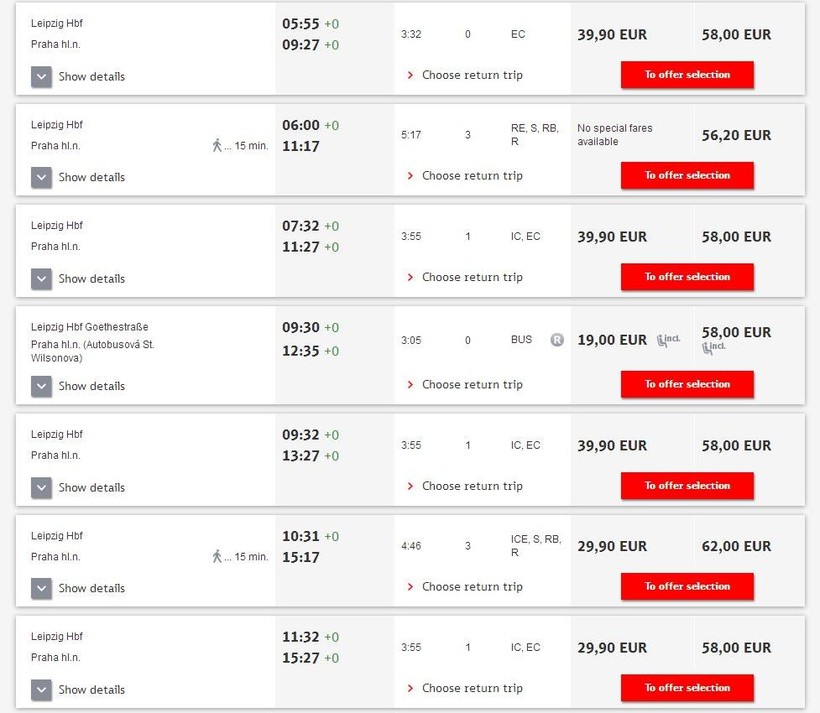Choose return trip for the 06:00 connection
This screenshot has height=713, width=820.
tap(472, 176)
